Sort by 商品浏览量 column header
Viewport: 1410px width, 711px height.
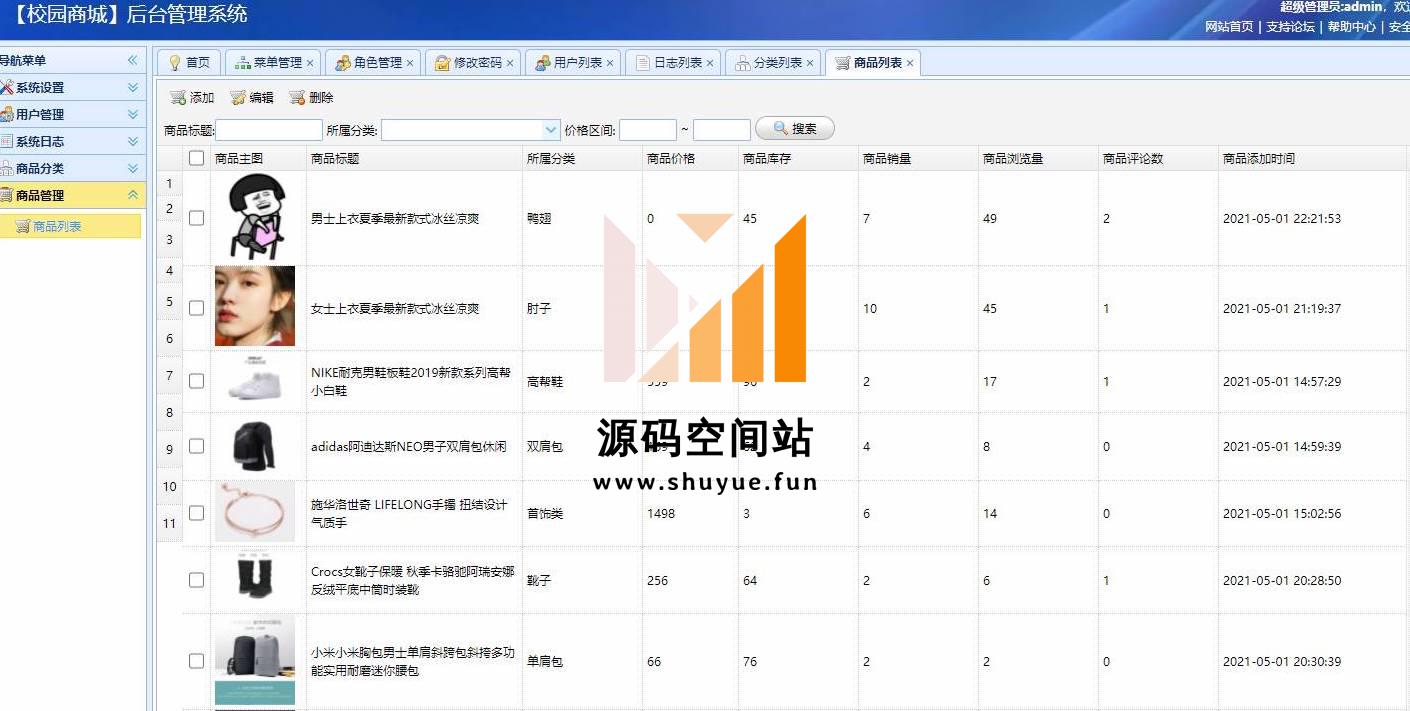point(1038,158)
